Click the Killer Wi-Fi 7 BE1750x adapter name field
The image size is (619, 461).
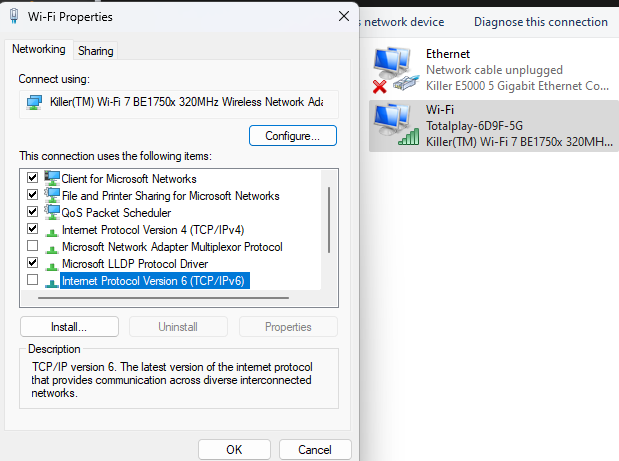[179, 104]
